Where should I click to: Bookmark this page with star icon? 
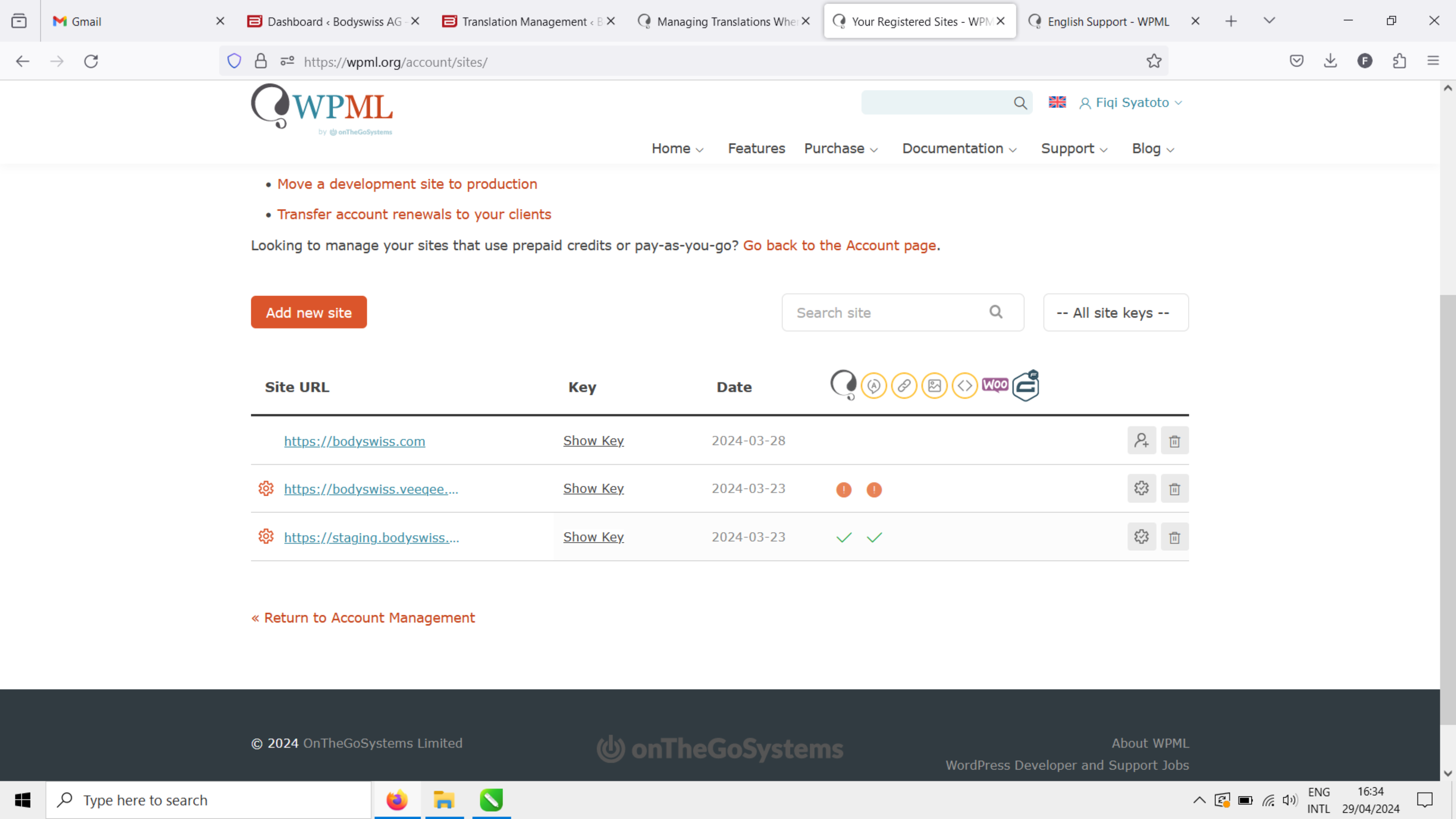[1154, 61]
